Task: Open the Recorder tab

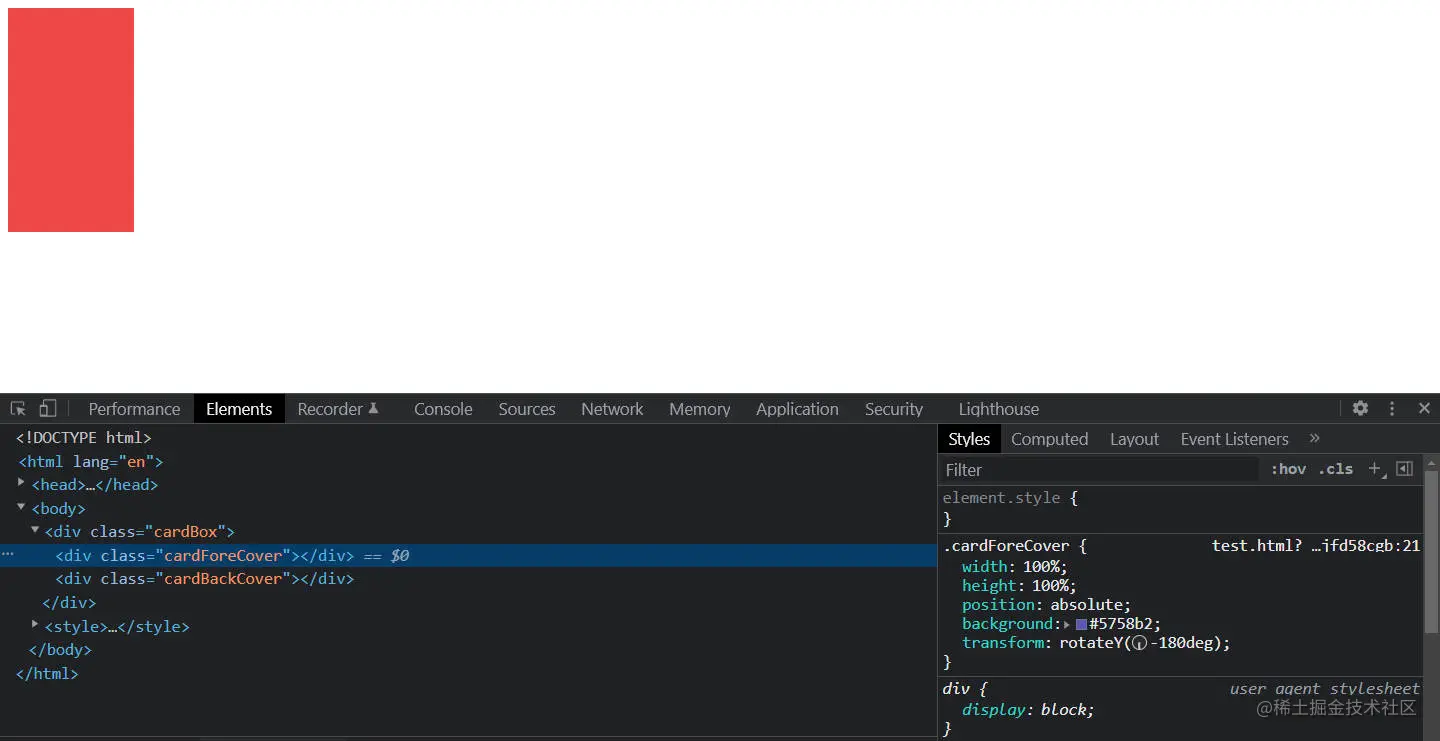Action: [338, 409]
